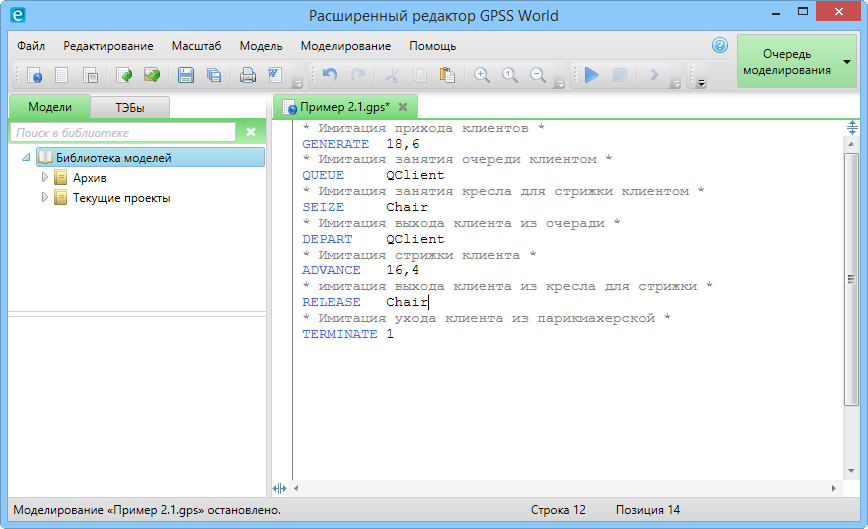Image resolution: width=868 pixels, height=529 pixels.
Task: Click the blue Help question mark icon
Action: tap(719, 45)
